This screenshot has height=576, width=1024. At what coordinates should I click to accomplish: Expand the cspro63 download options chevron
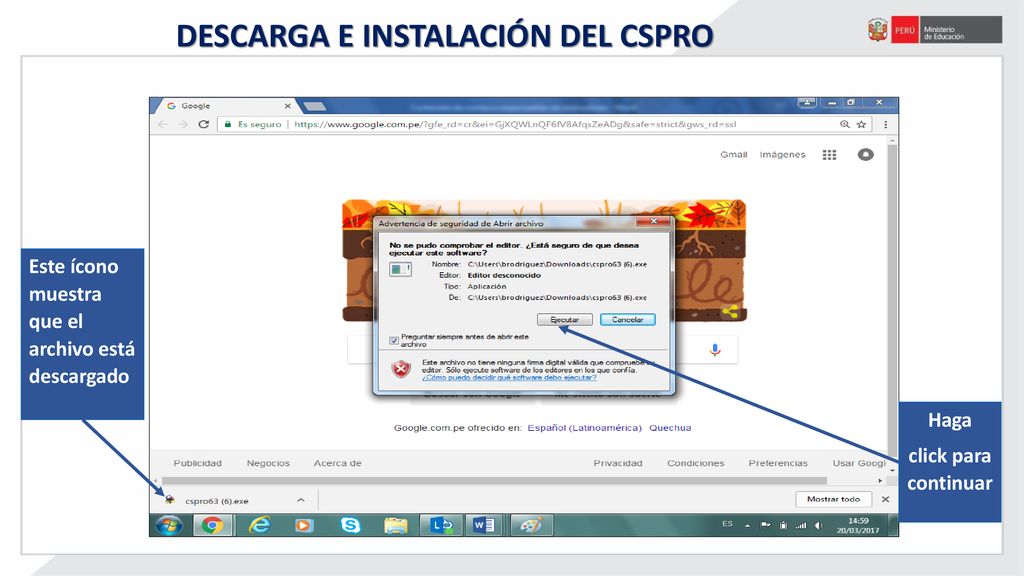[x=300, y=500]
